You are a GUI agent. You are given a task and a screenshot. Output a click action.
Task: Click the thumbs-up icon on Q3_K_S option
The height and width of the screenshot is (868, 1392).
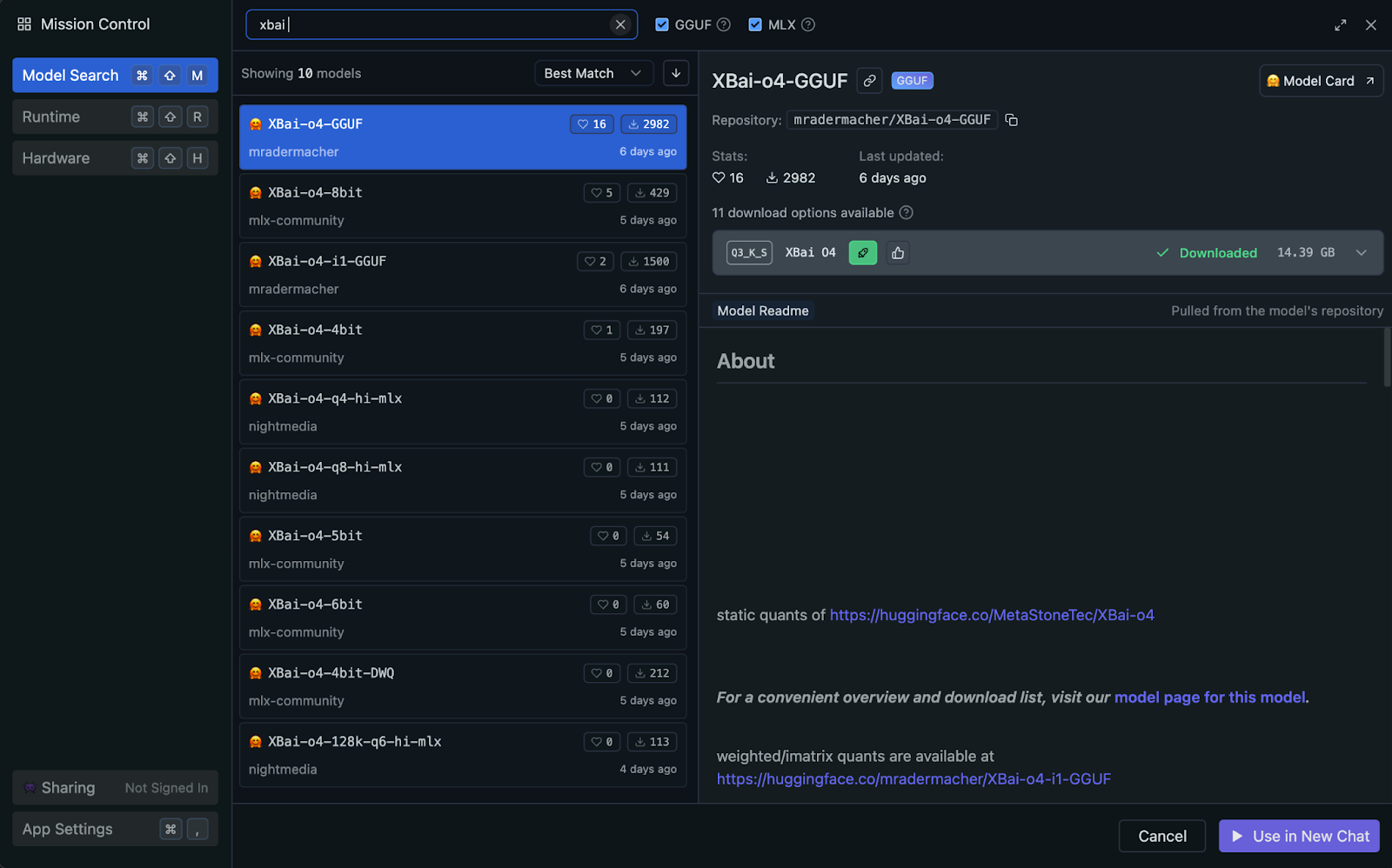click(x=898, y=253)
